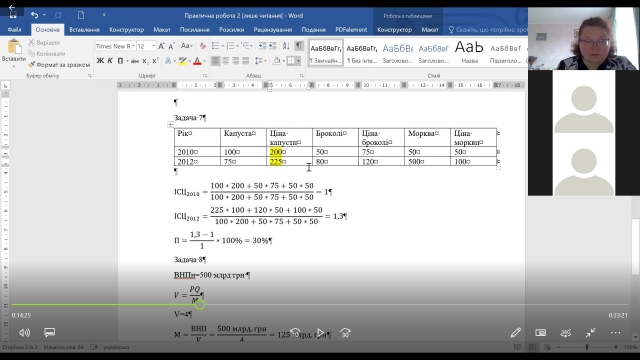
Task: Click the play button in the video controls
Action: (x=320, y=333)
